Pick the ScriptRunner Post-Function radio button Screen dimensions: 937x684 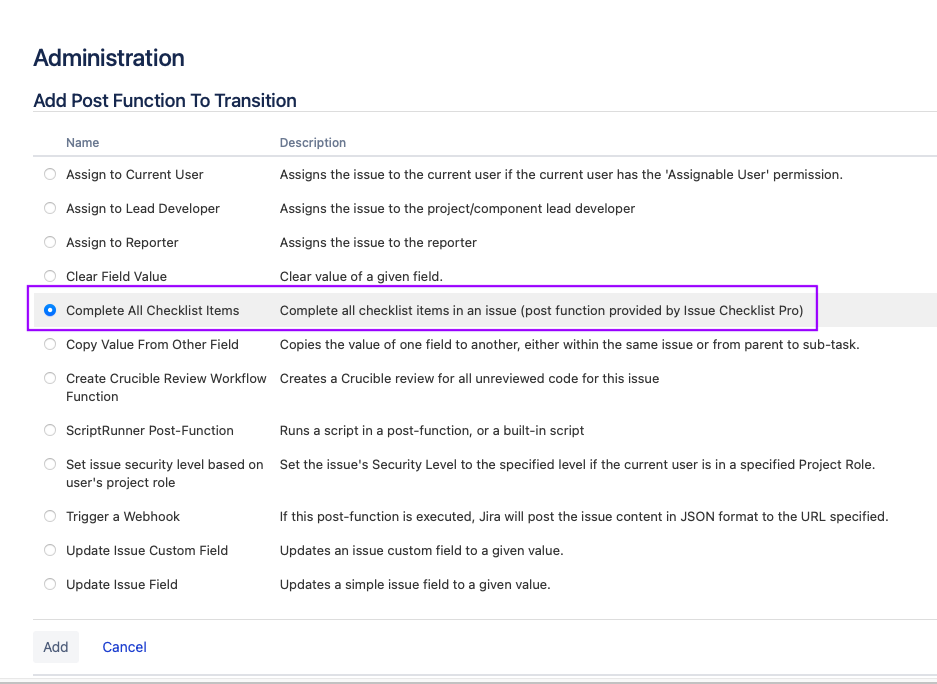point(50,430)
